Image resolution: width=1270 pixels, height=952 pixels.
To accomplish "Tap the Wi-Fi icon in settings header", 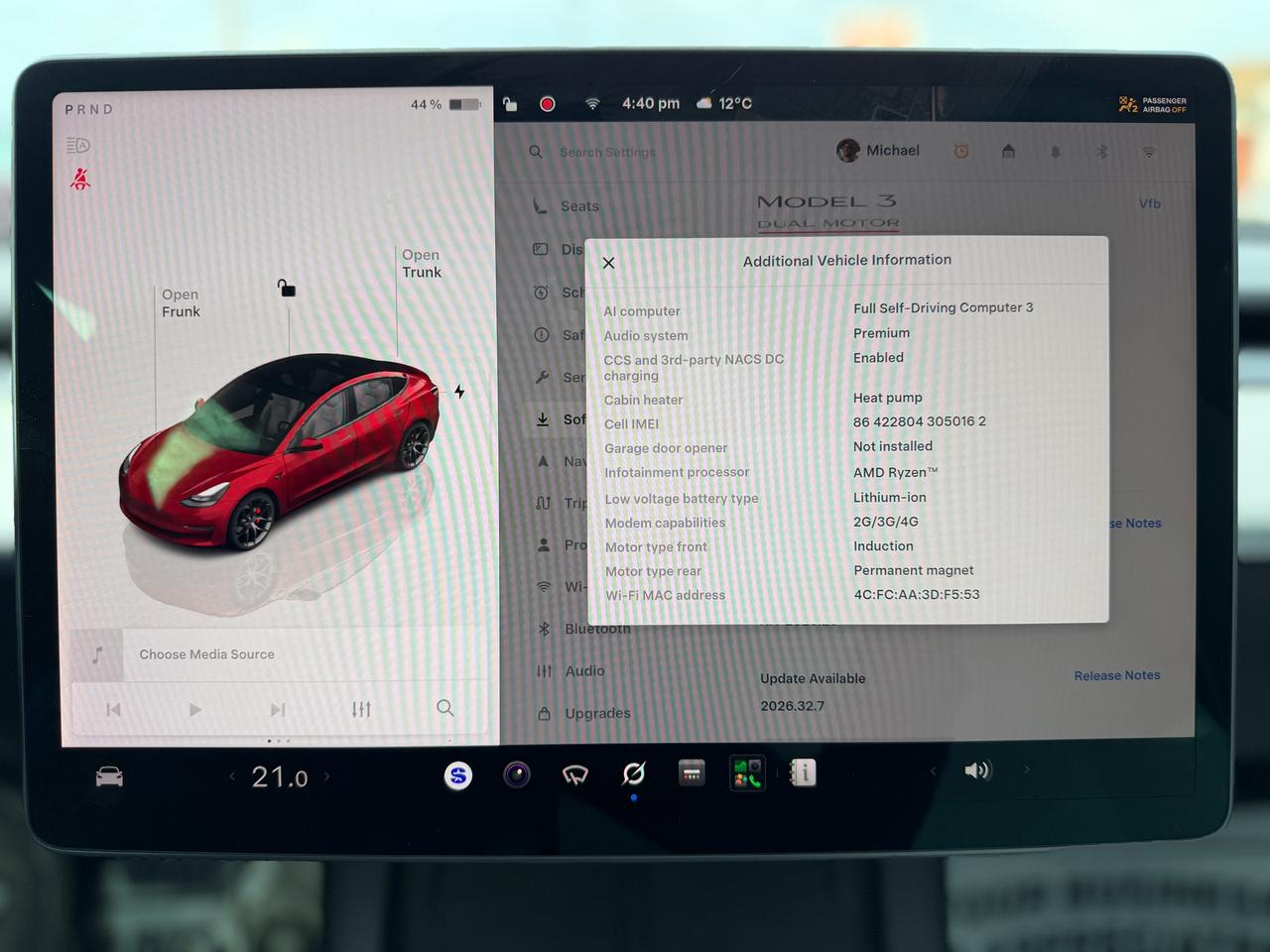I will pyautogui.click(x=1148, y=152).
